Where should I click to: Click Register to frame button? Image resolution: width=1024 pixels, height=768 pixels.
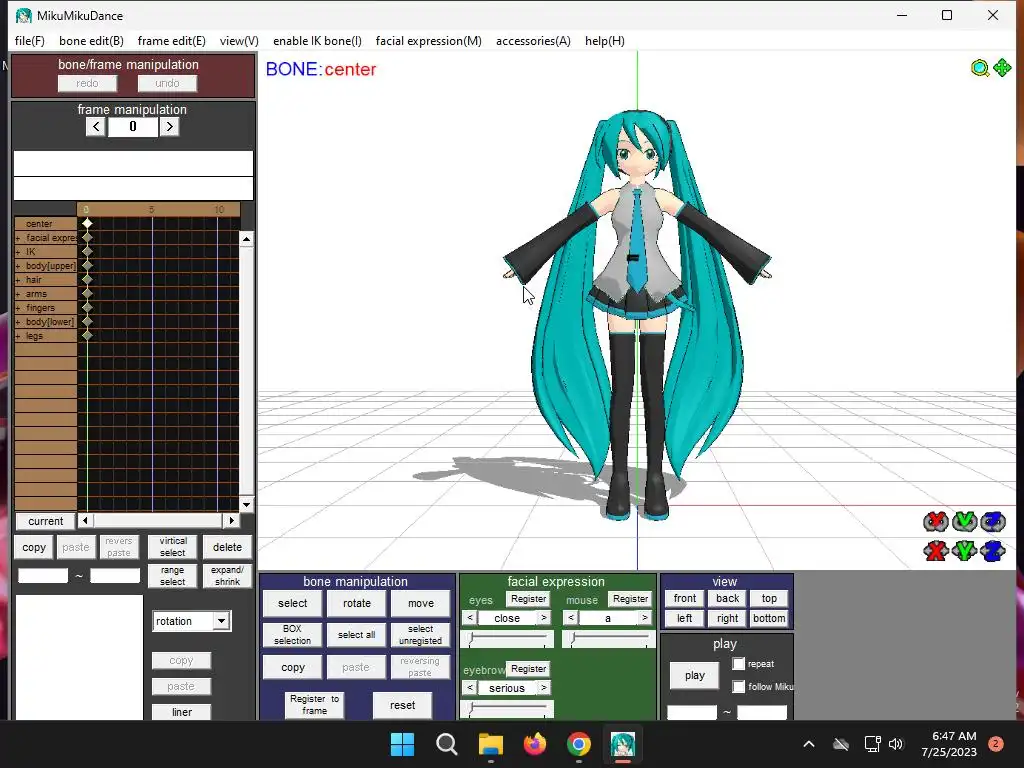click(x=314, y=705)
